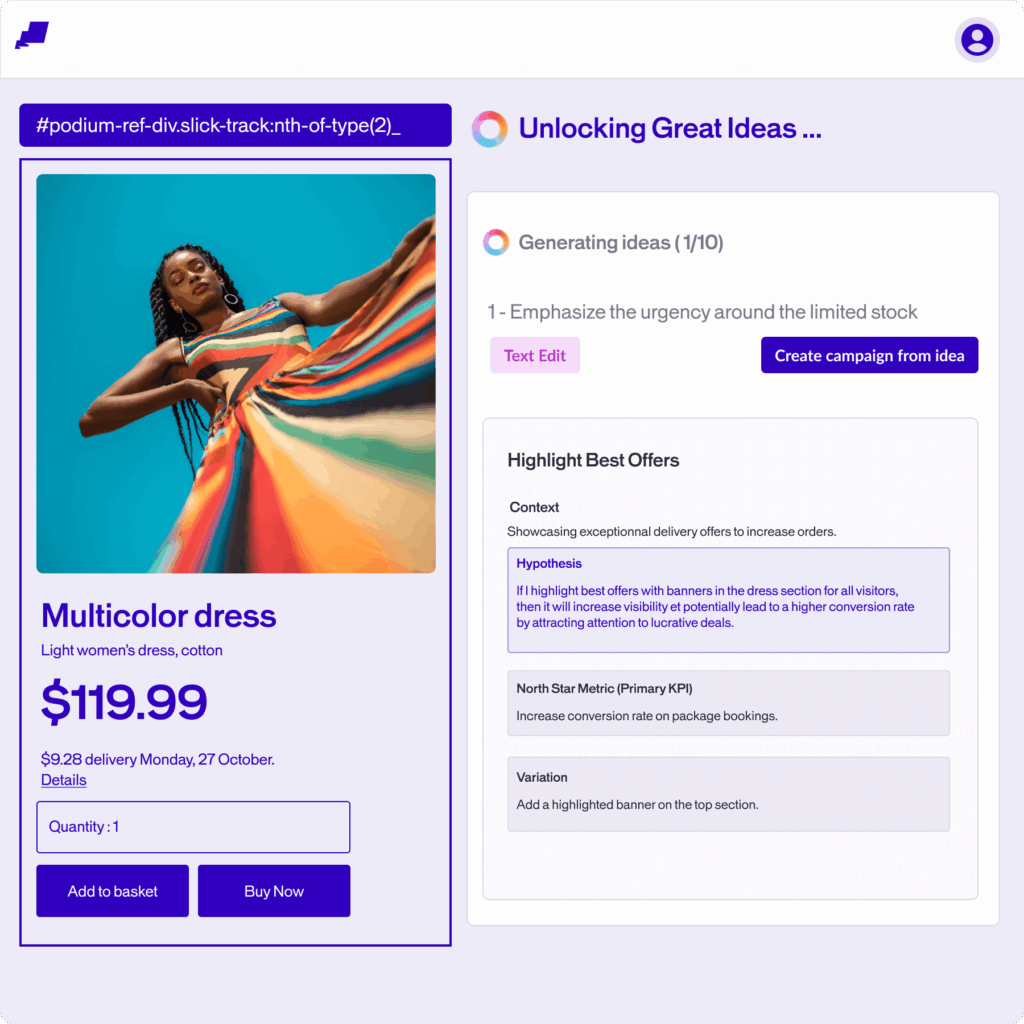Select the Context section label
This screenshot has height=1024, width=1024.
534,507
